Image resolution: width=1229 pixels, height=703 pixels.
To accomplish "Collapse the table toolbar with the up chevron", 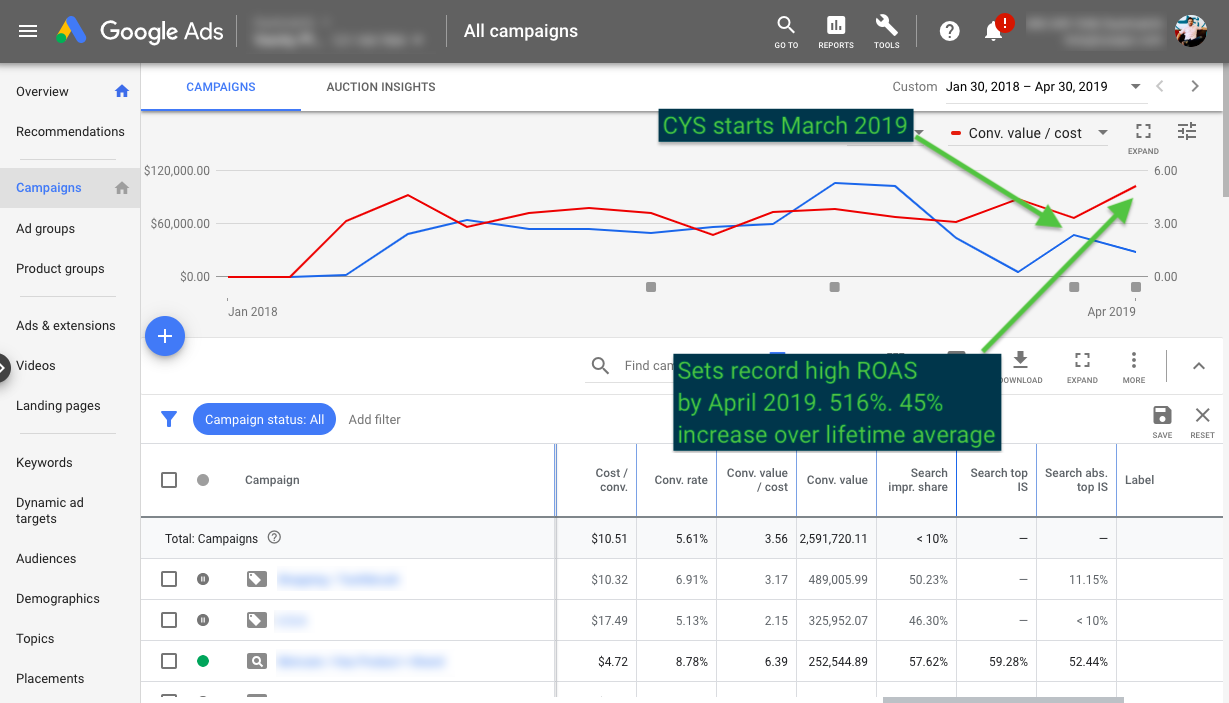I will point(1199,366).
